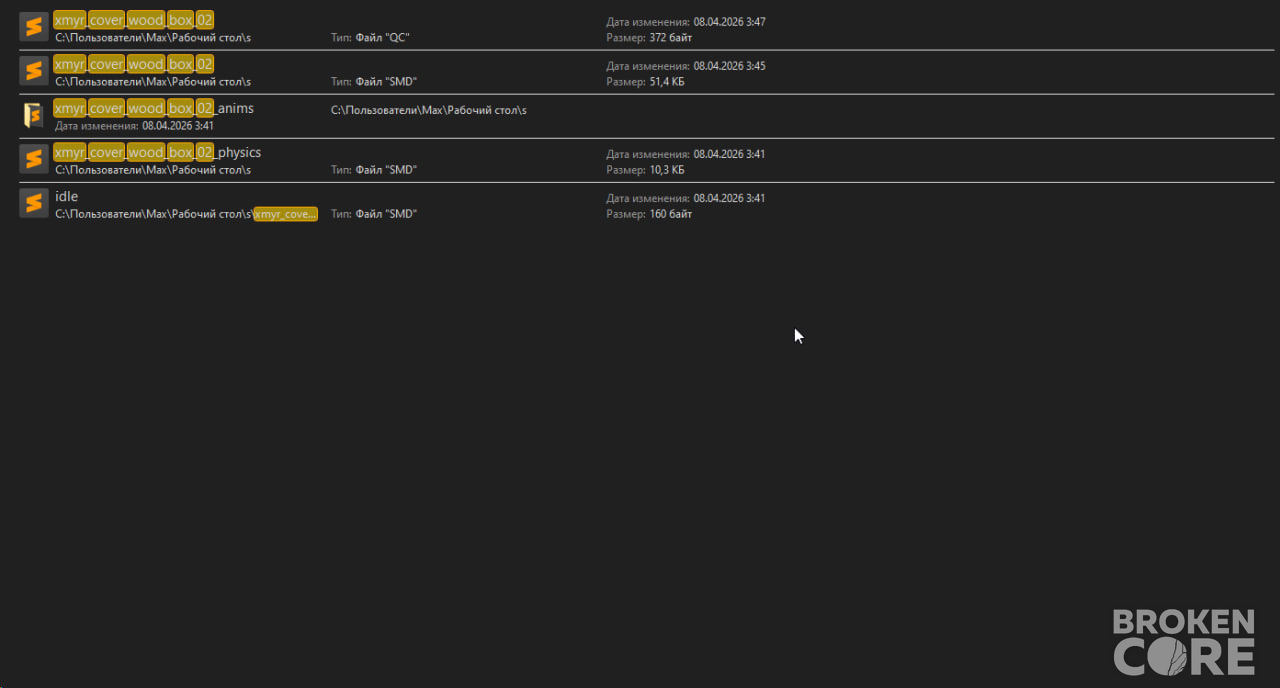The height and width of the screenshot is (688, 1280).
Task: Select the xmyr_cover_wood_box_02_physics file name
Action: coord(158,152)
